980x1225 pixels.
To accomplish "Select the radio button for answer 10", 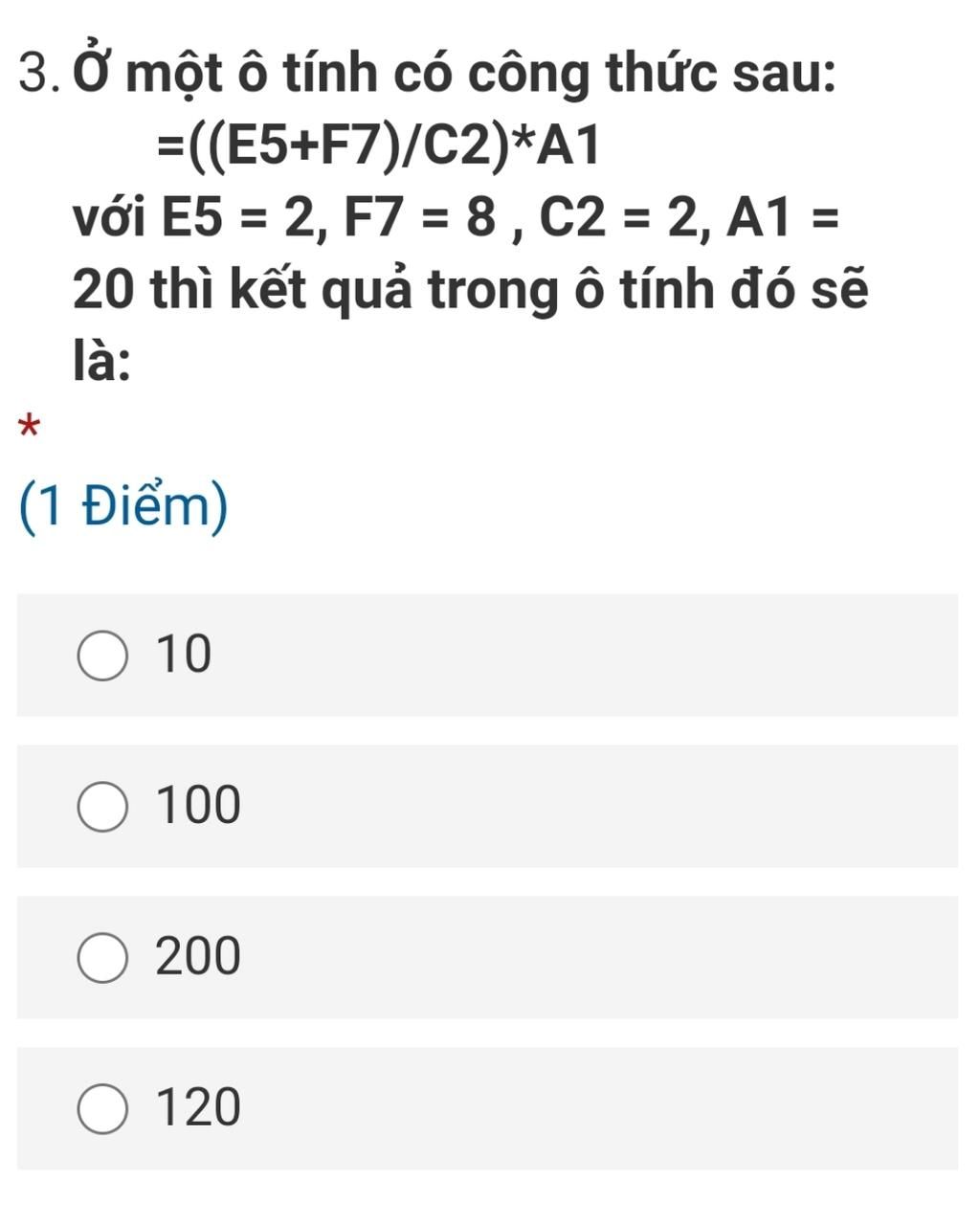I will click(101, 656).
